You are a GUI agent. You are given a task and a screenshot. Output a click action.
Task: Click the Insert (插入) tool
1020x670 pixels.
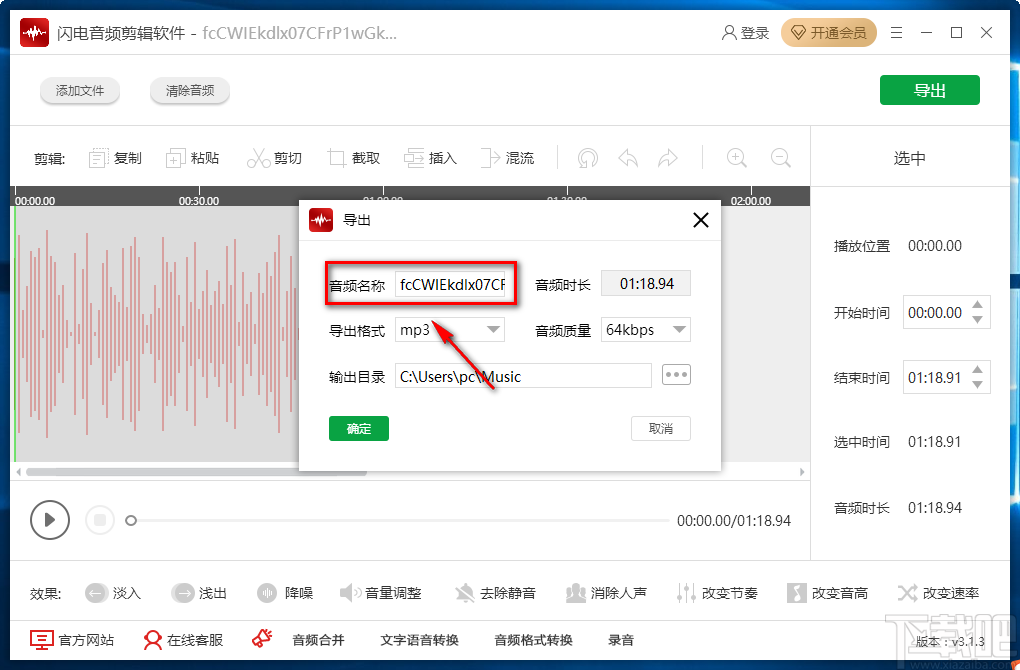pyautogui.click(x=430, y=158)
